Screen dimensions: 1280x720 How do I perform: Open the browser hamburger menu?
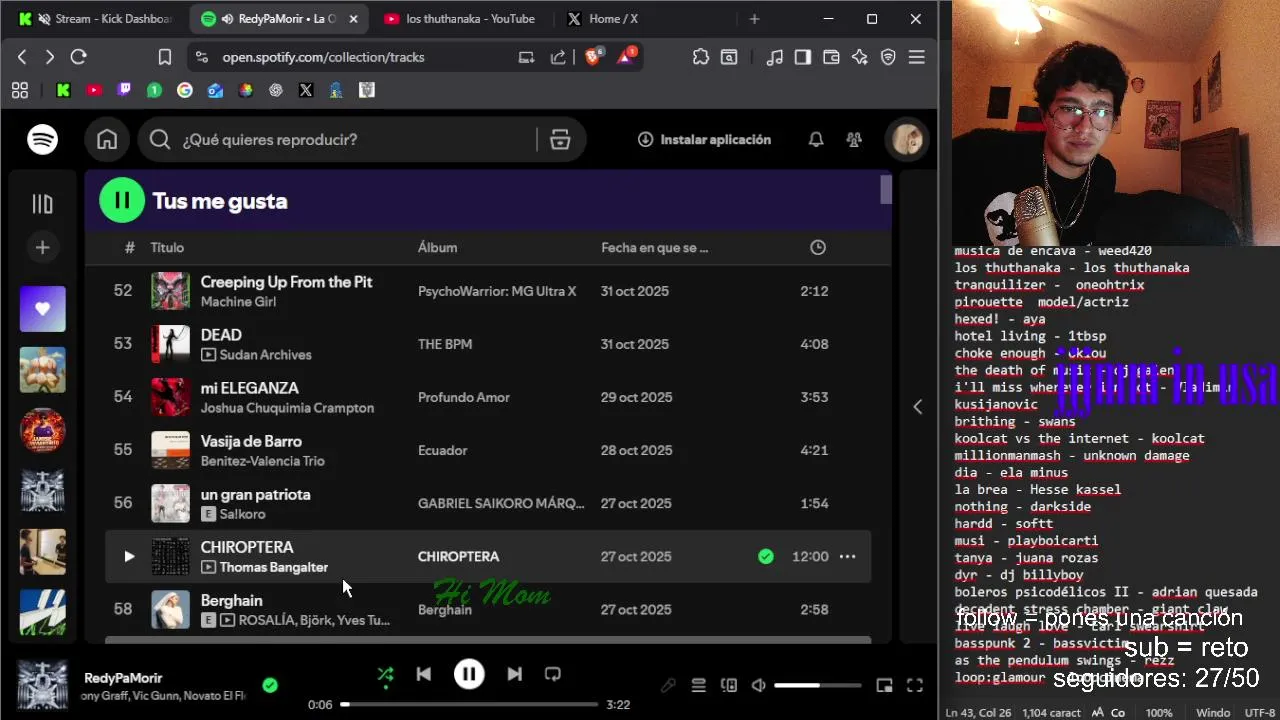(917, 57)
